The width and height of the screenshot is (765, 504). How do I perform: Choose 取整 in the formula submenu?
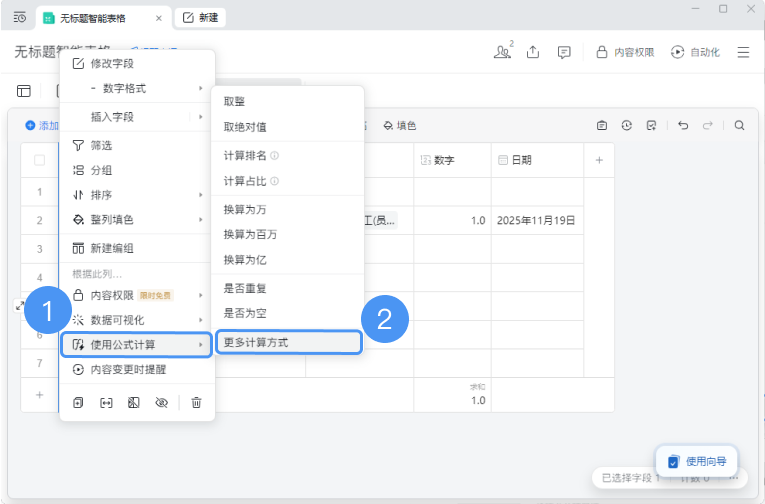click(287, 101)
